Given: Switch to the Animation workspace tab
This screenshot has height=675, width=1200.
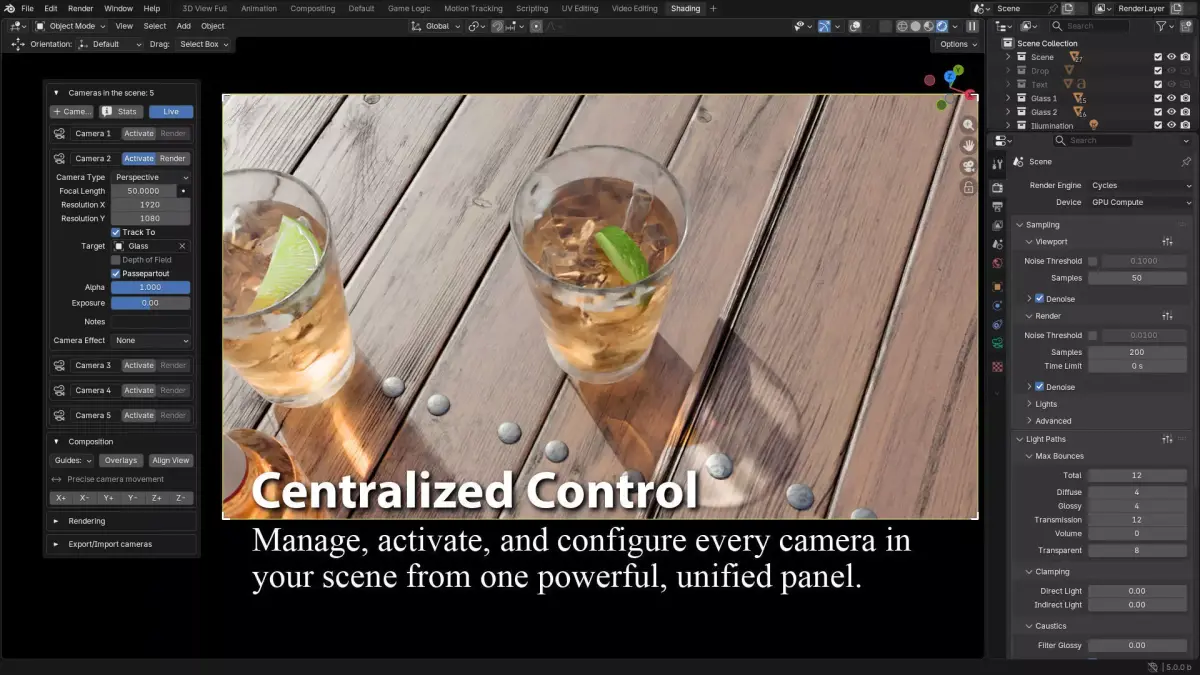Looking at the screenshot, I should coord(259,8).
